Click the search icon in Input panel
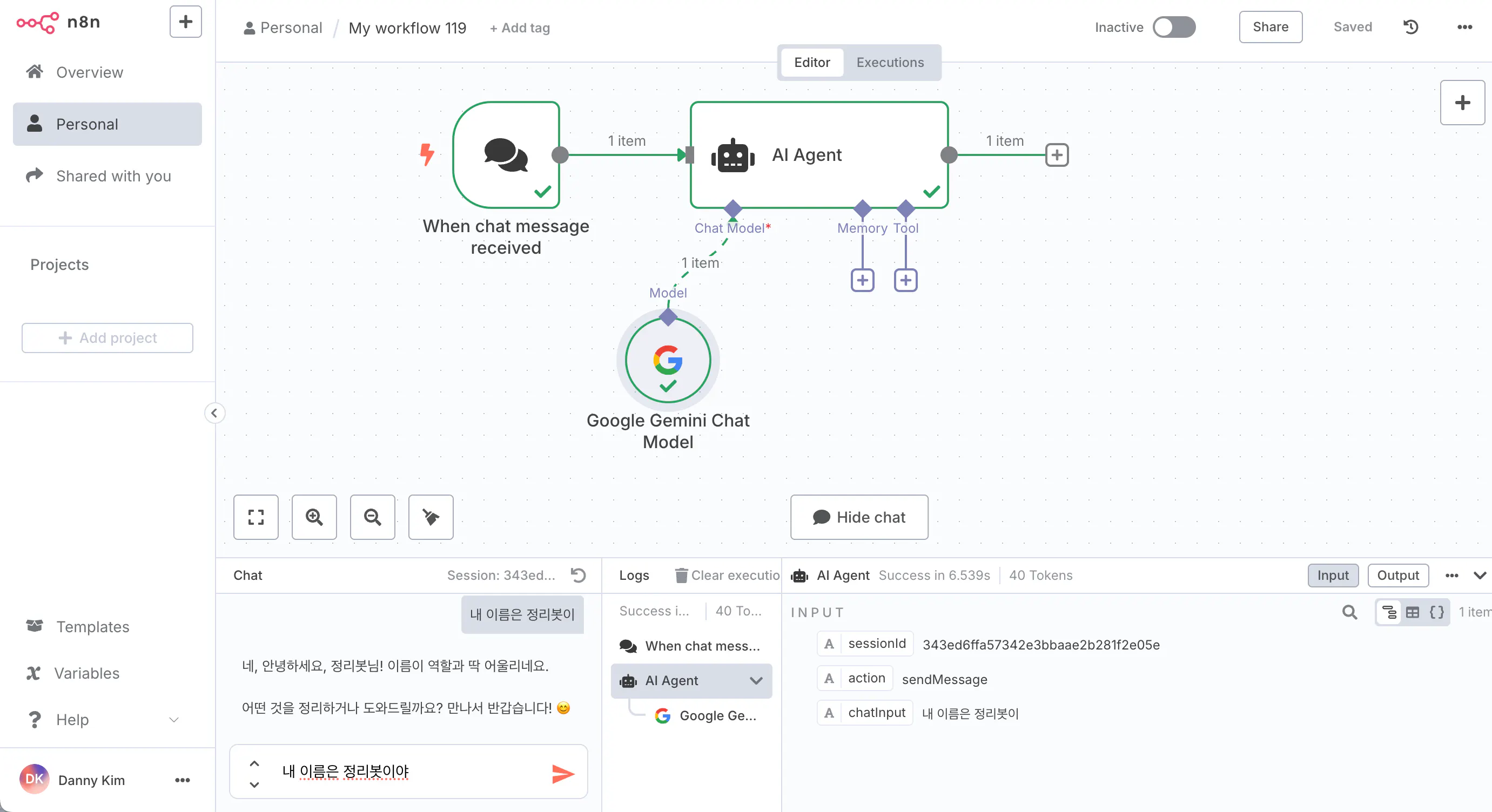Viewport: 1492px width, 812px height. [1349, 612]
